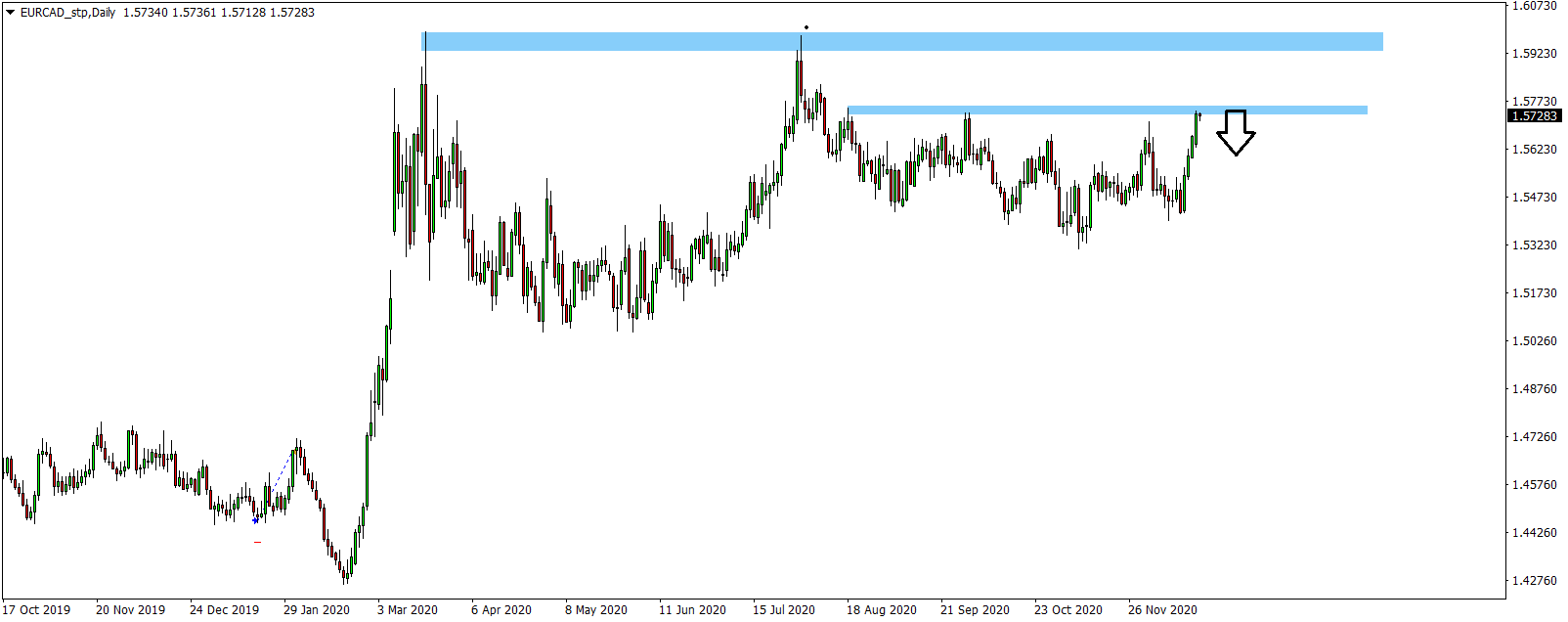The image size is (1568, 622).
Task: Click the close value 1.57283 in the header
Action: (292, 13)
